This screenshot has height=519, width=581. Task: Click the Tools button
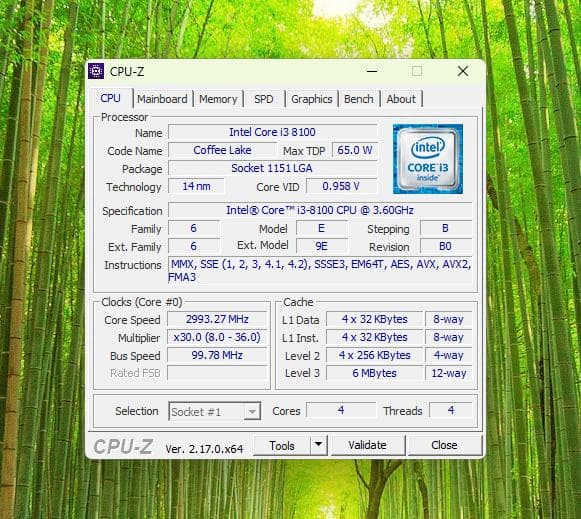coord(282,445)
